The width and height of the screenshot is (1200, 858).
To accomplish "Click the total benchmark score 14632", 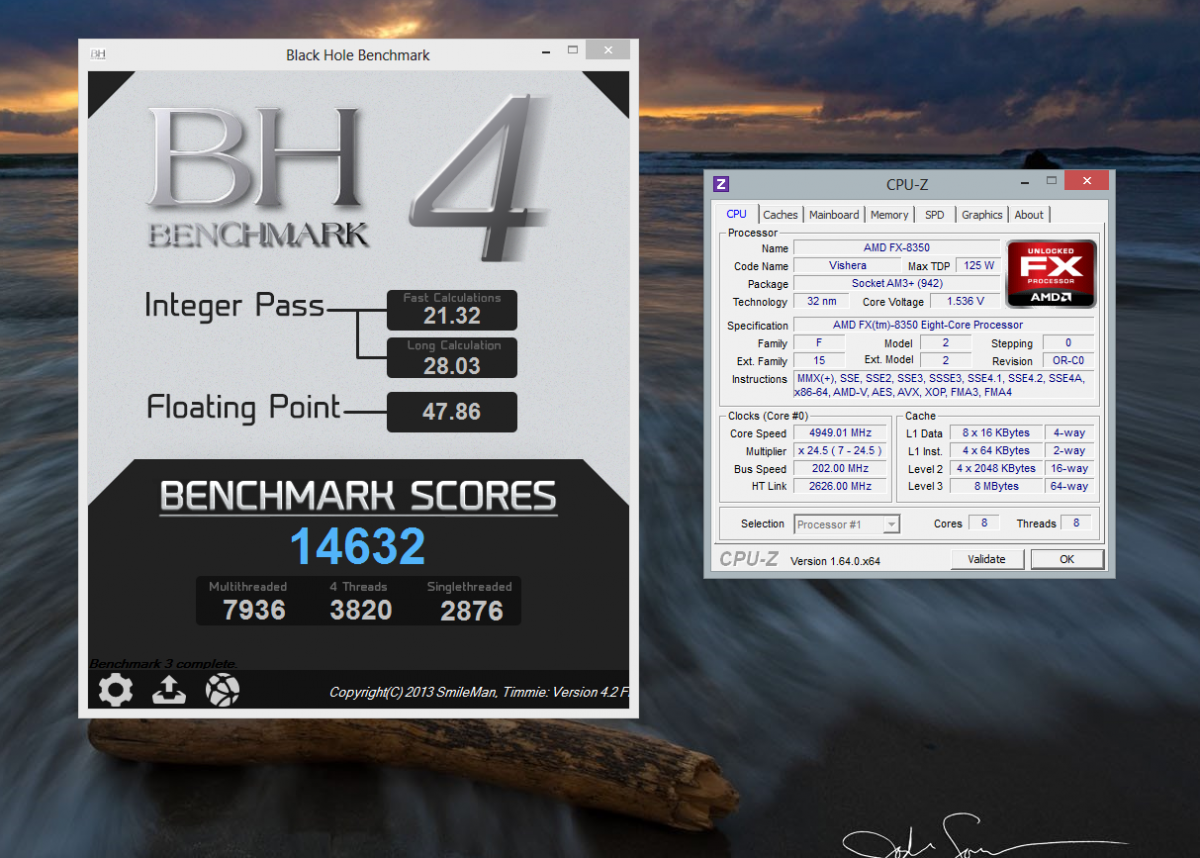I will pyautogui.click(x=358, y=547).
